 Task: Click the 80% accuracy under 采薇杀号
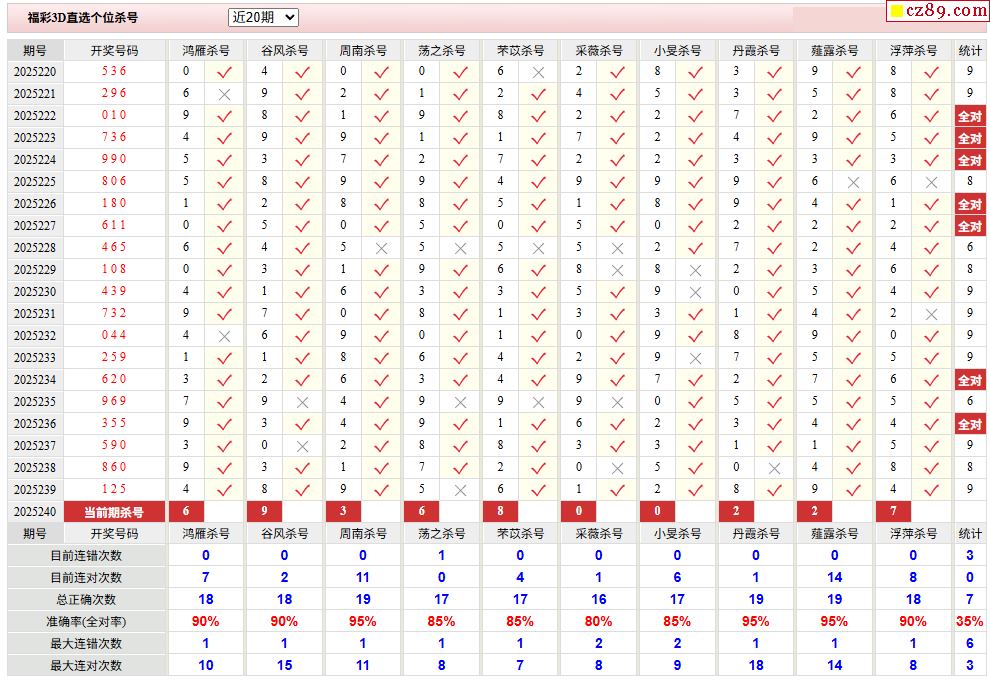(x=598, y=622)
